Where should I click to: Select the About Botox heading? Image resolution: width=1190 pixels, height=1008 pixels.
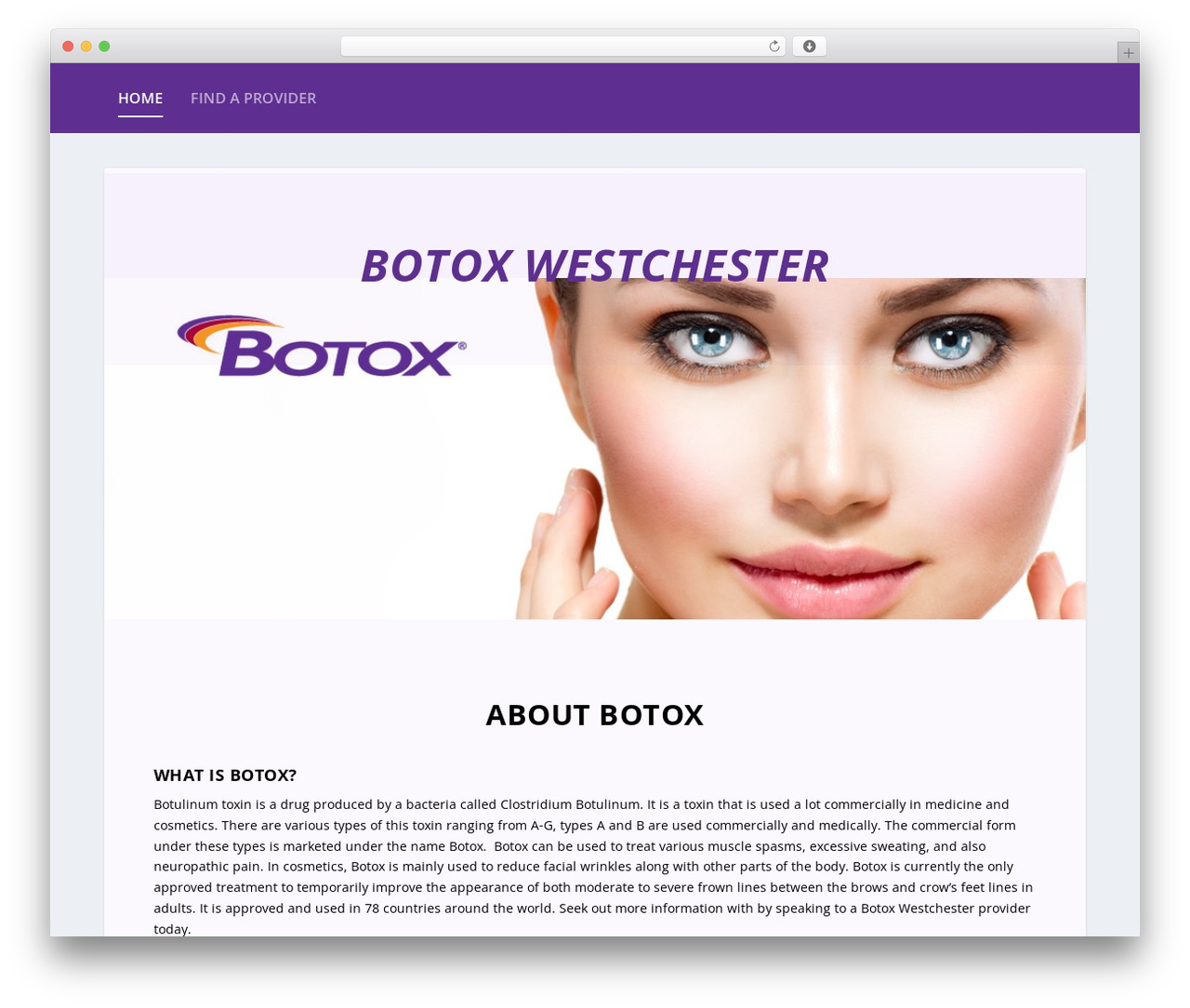pyautogui.click(x=595, y=714)
